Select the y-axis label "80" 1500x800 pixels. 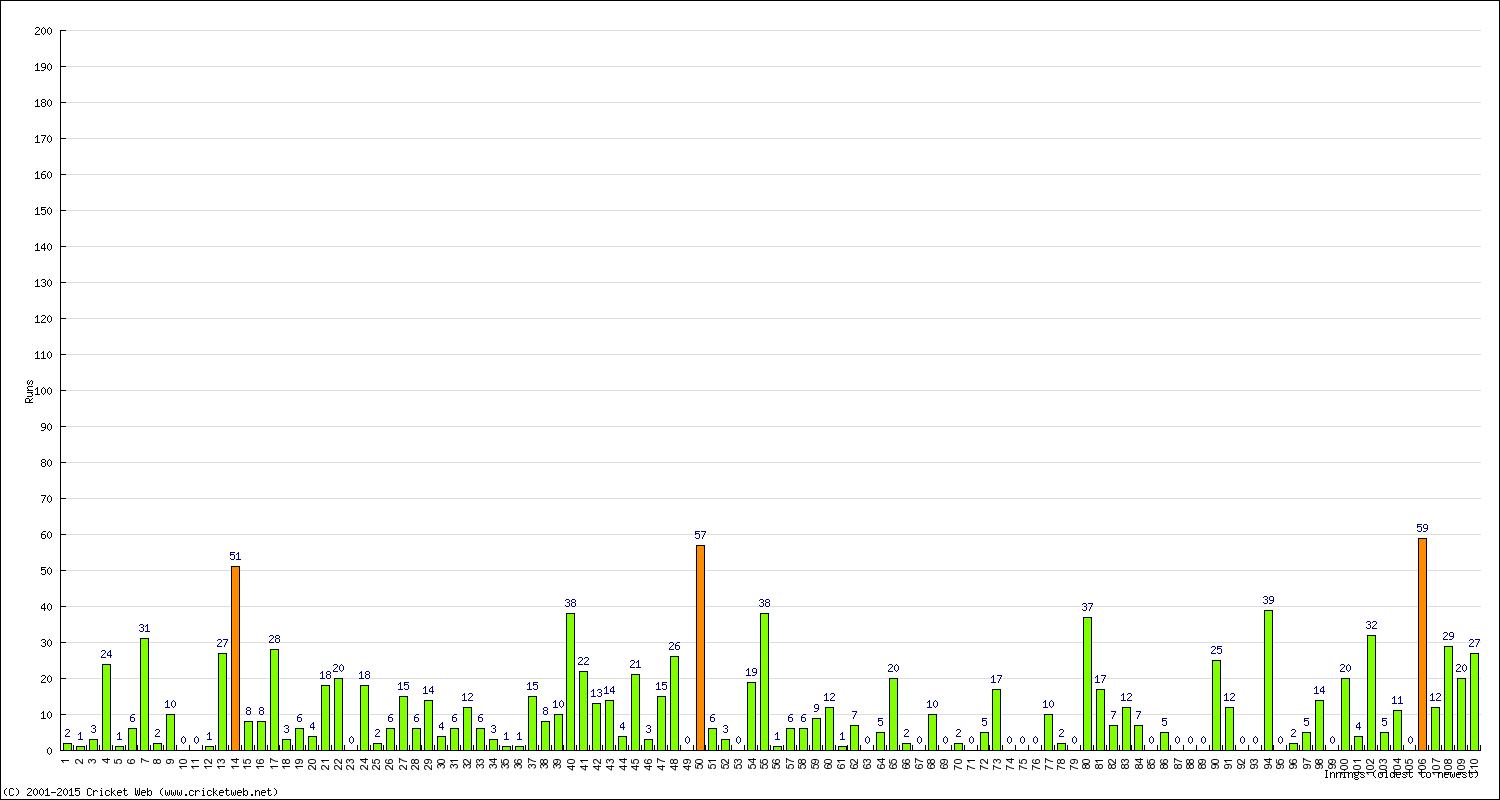tap(46, 463)
